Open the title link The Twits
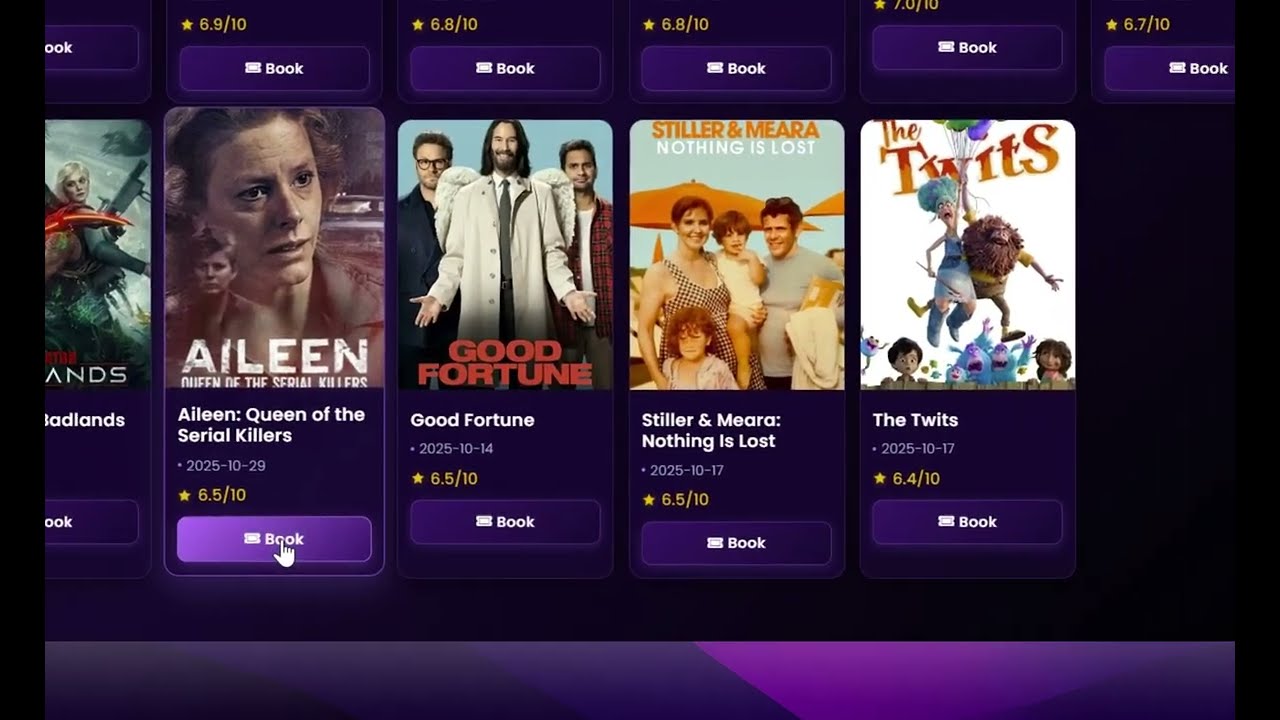 tap(915, 420)
